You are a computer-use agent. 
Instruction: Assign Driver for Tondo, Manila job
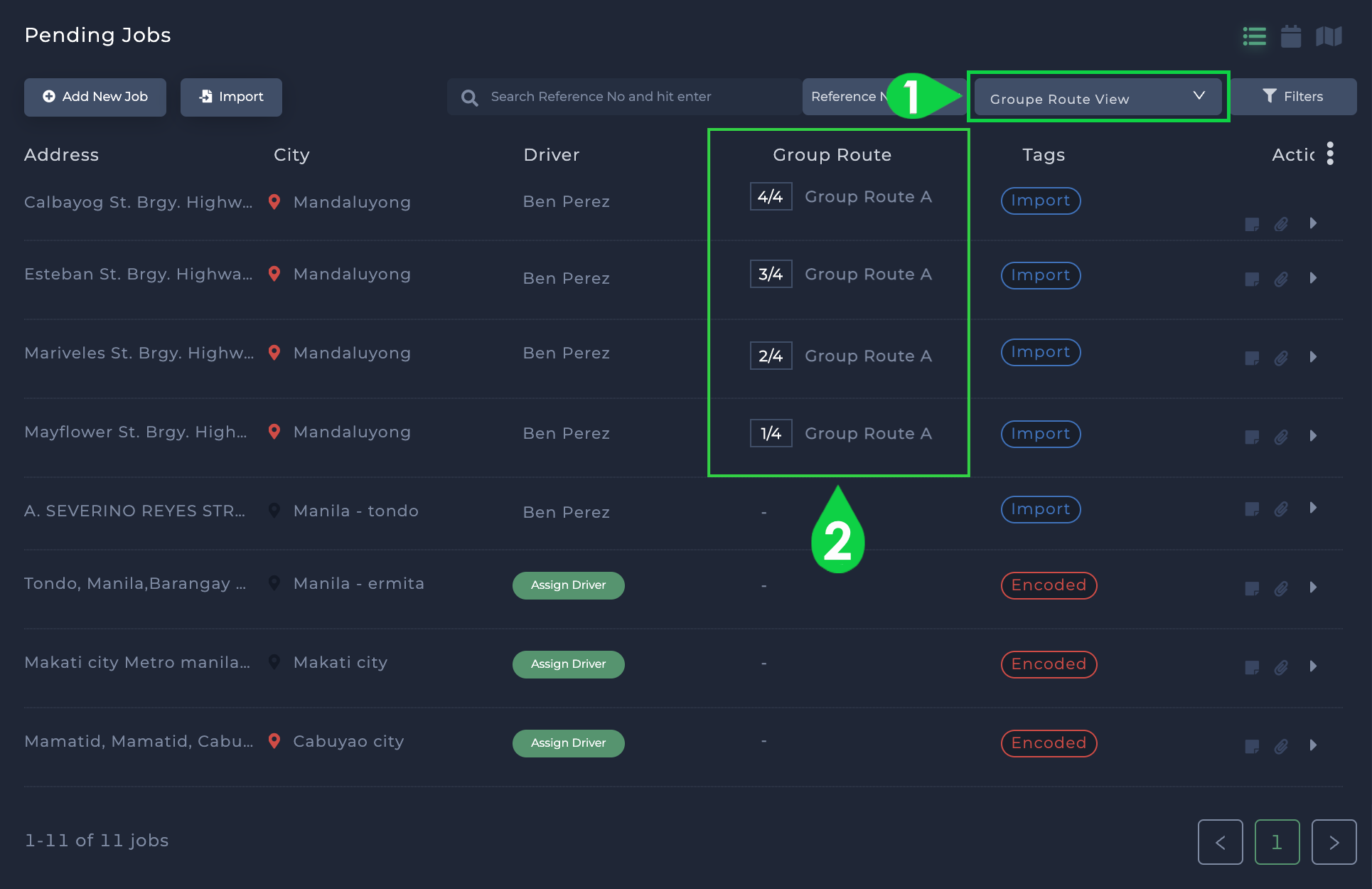[x=569, y=585]
